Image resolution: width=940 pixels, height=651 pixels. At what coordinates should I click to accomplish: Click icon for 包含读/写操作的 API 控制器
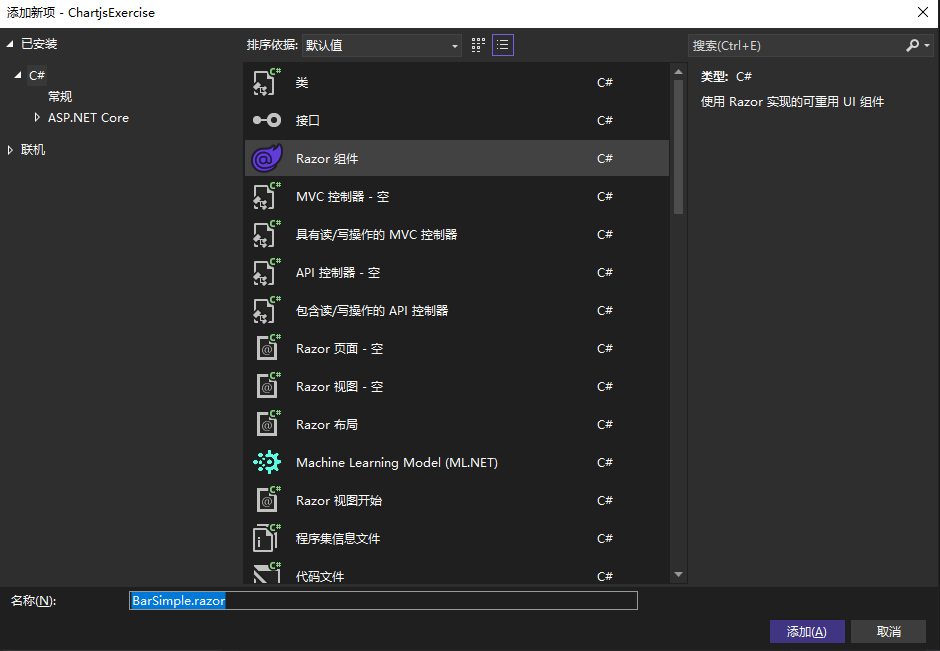[267, 310]
